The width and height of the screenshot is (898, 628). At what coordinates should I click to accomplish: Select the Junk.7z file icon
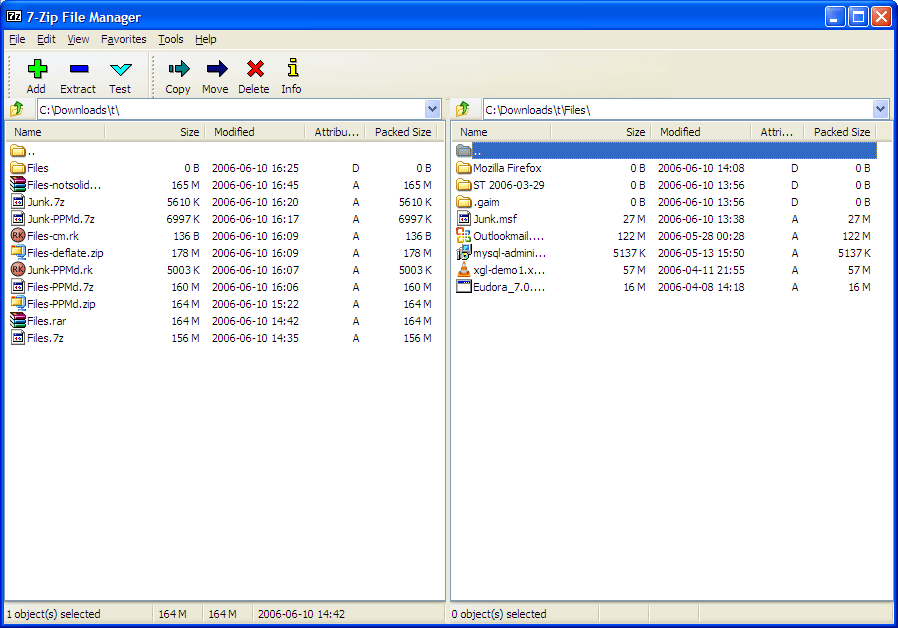tap(18, 202)
